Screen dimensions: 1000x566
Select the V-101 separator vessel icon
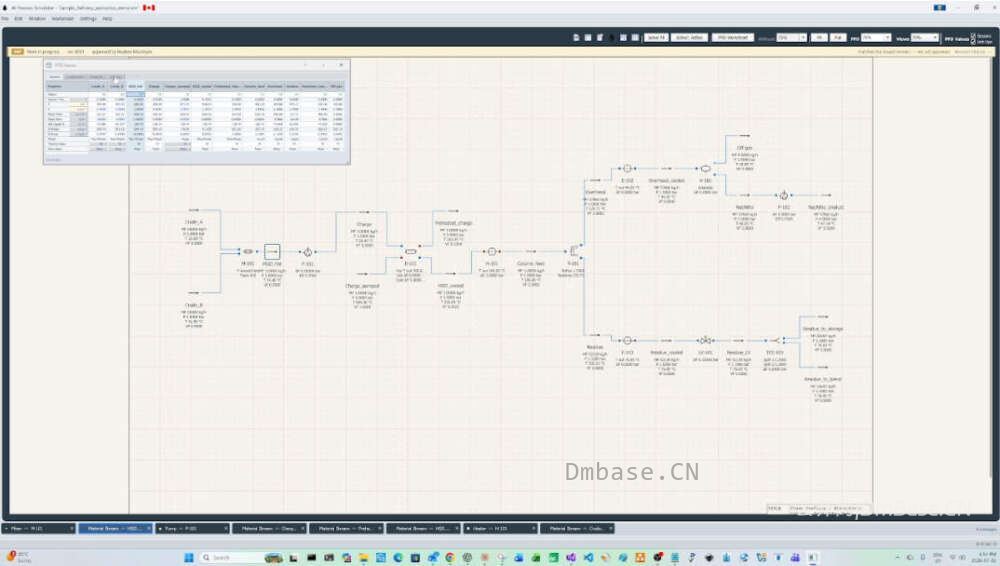pyautogui.click(x=705, y=168)
